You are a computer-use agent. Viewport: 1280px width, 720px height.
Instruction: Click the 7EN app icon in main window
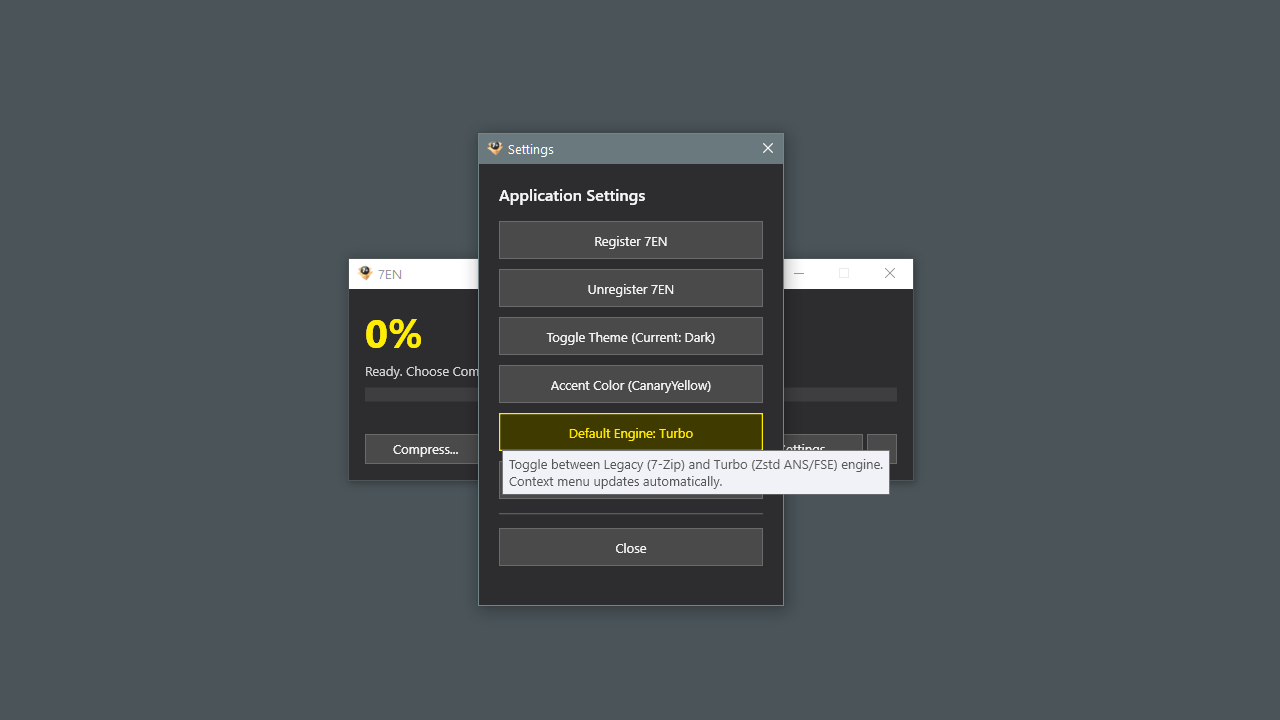pyautogui.click(x=365, y=273)
